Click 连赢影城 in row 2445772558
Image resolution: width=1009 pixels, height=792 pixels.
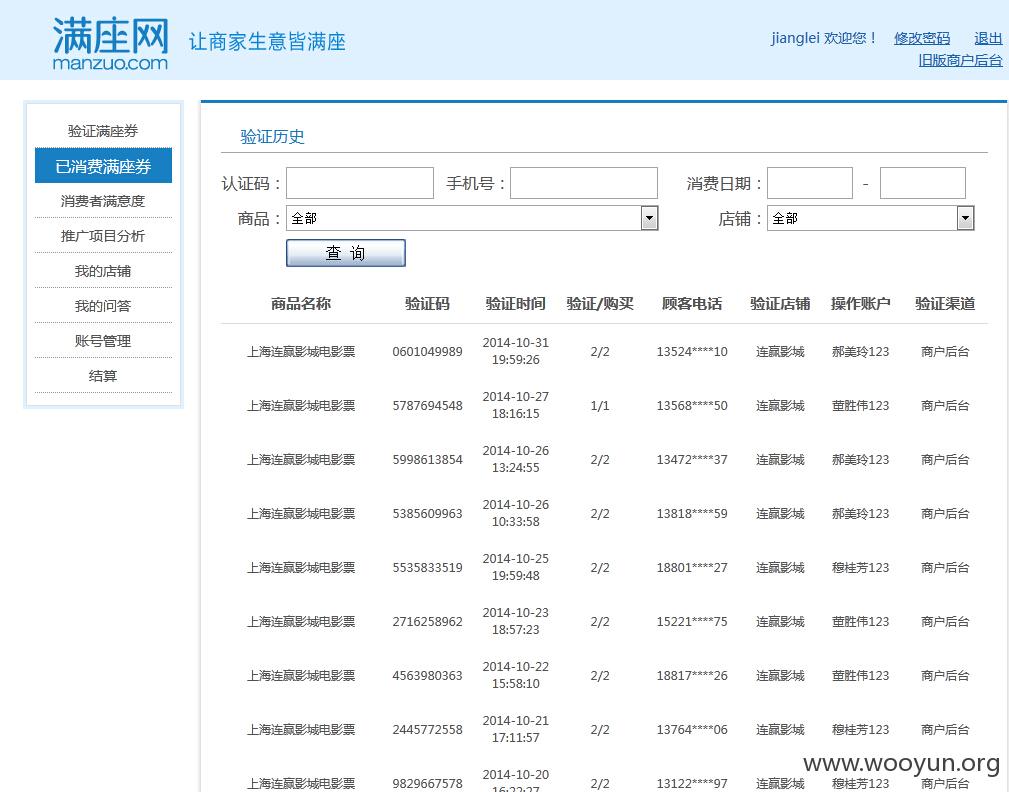coord(780,730)
